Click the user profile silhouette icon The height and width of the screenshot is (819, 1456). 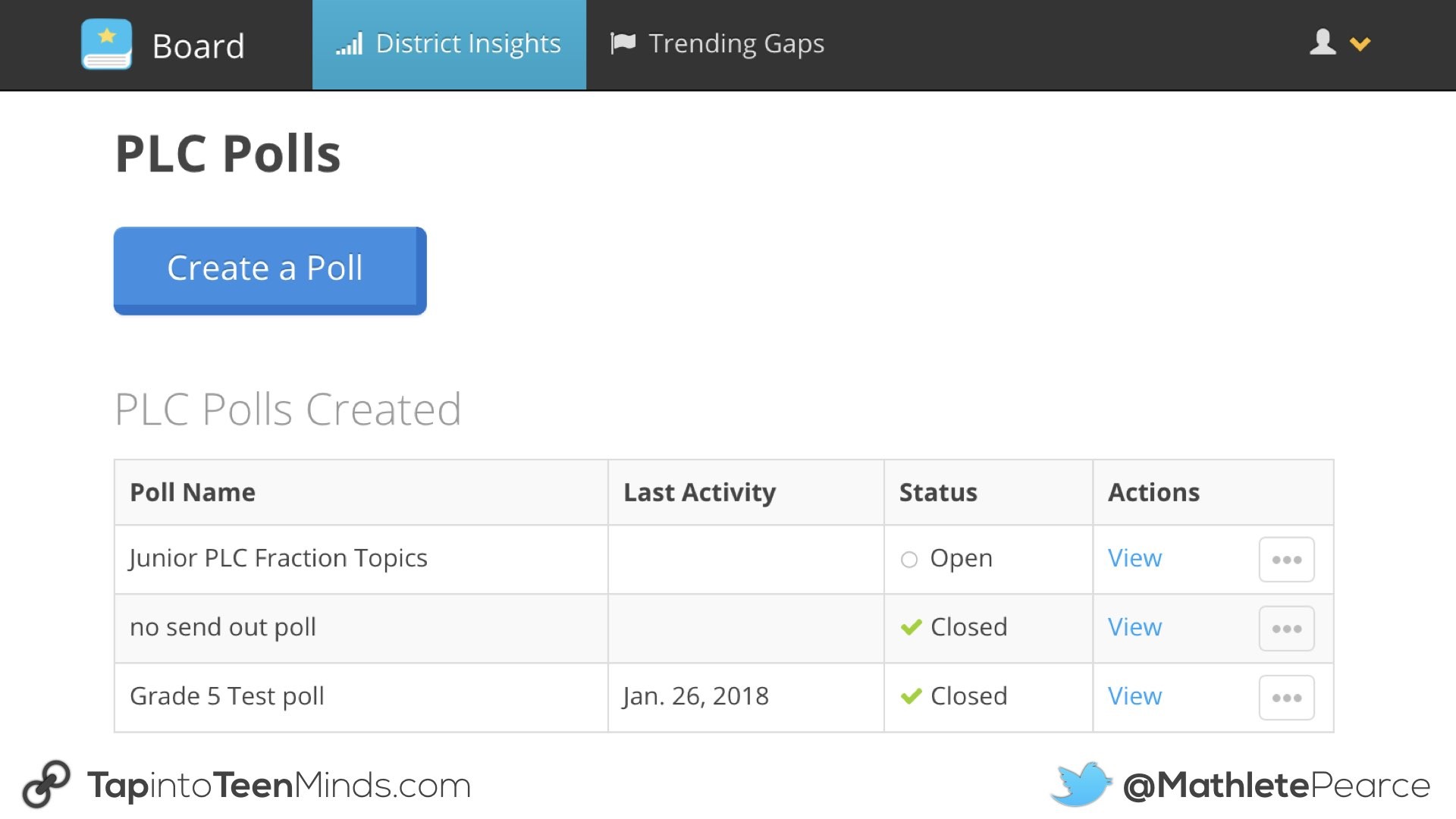tap(1323, 42)
